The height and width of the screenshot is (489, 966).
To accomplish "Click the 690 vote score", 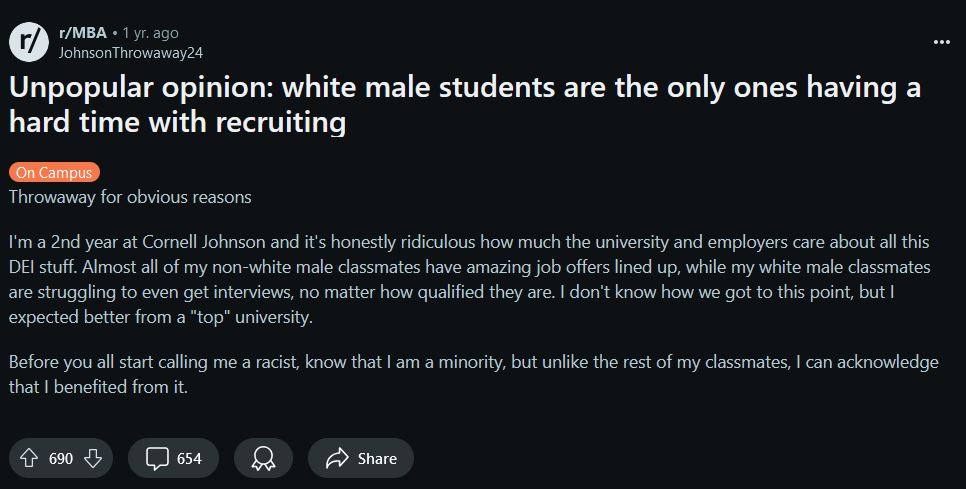I will point(61,459).
